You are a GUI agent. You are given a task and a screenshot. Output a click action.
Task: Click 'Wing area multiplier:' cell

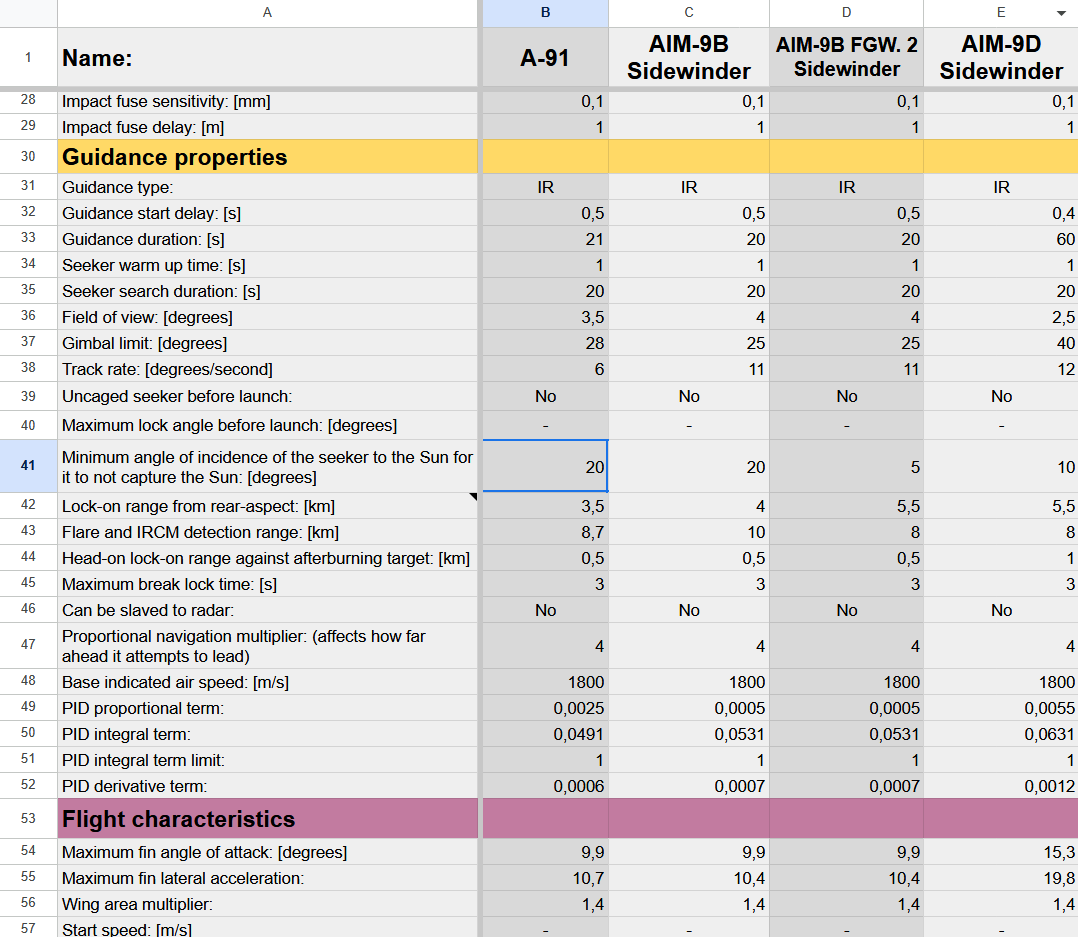267,904
